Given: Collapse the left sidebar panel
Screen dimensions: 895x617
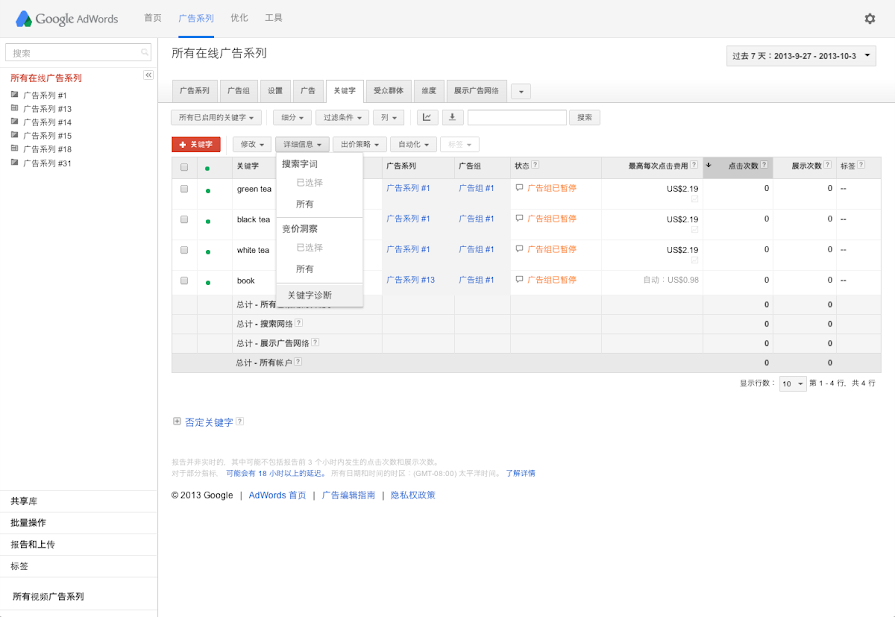Looking at the screenshot, I should (148, 75).
